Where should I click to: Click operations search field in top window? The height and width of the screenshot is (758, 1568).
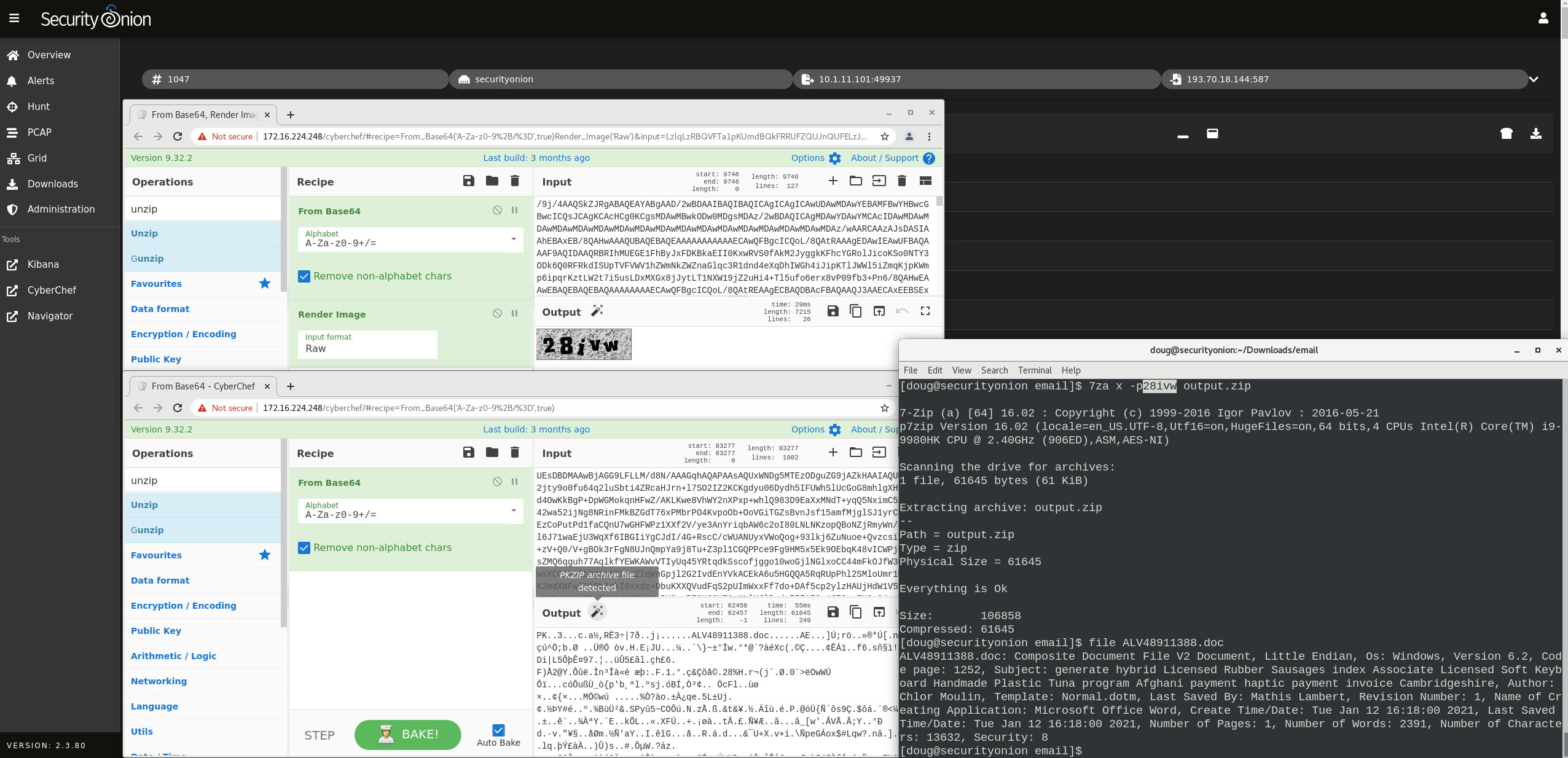click(x=202, y=209)
